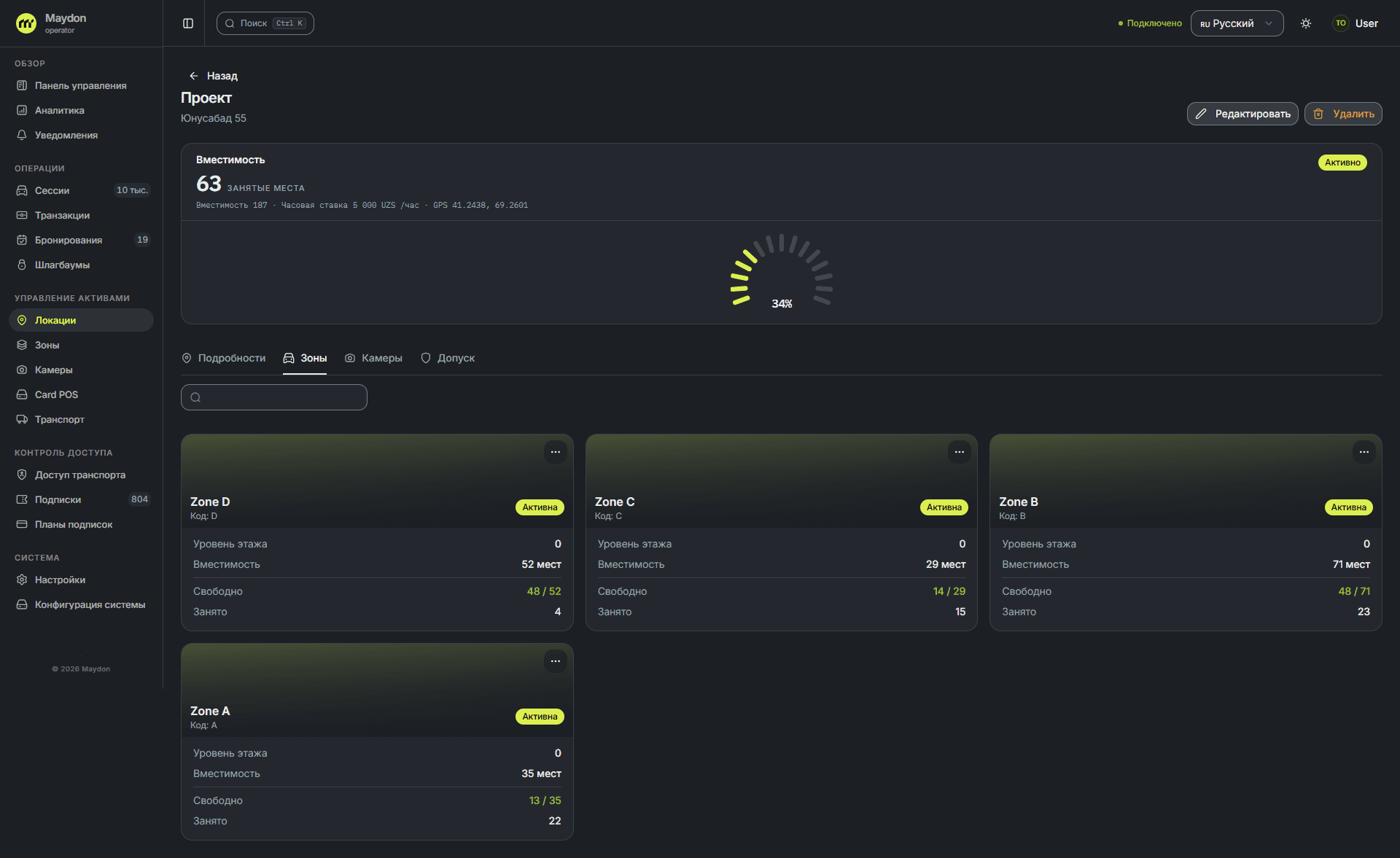Open Камеры in the sidebar
Image resolution: width=1400 pixels, height=858 pixels.
tap(81, 370)
